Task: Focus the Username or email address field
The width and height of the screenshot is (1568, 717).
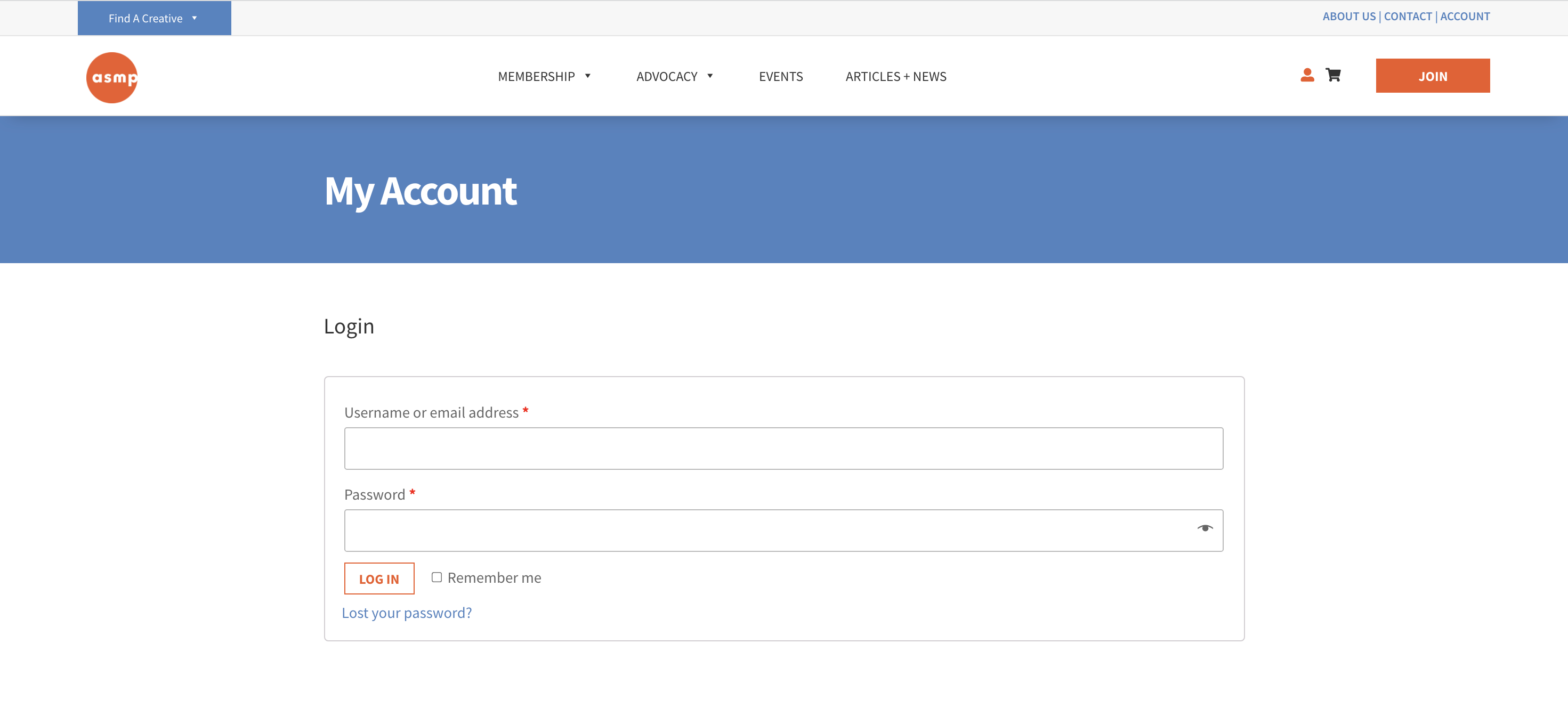Action: pyautogui.click(x=783, y=448)
